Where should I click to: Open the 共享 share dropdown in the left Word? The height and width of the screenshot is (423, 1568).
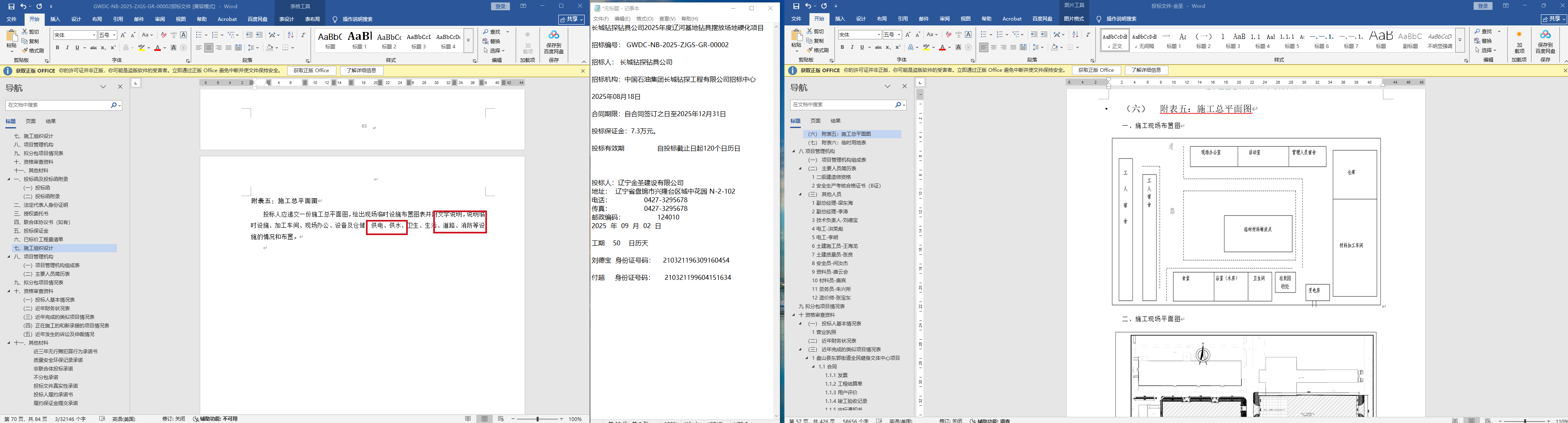571,19
